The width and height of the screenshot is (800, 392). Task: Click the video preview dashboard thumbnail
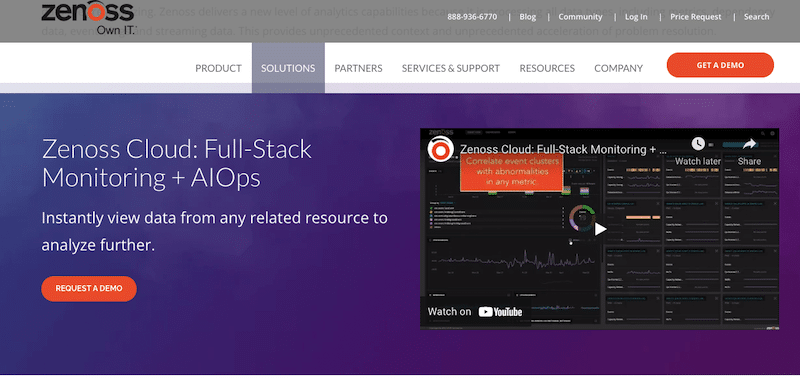(x=599, y=229)
